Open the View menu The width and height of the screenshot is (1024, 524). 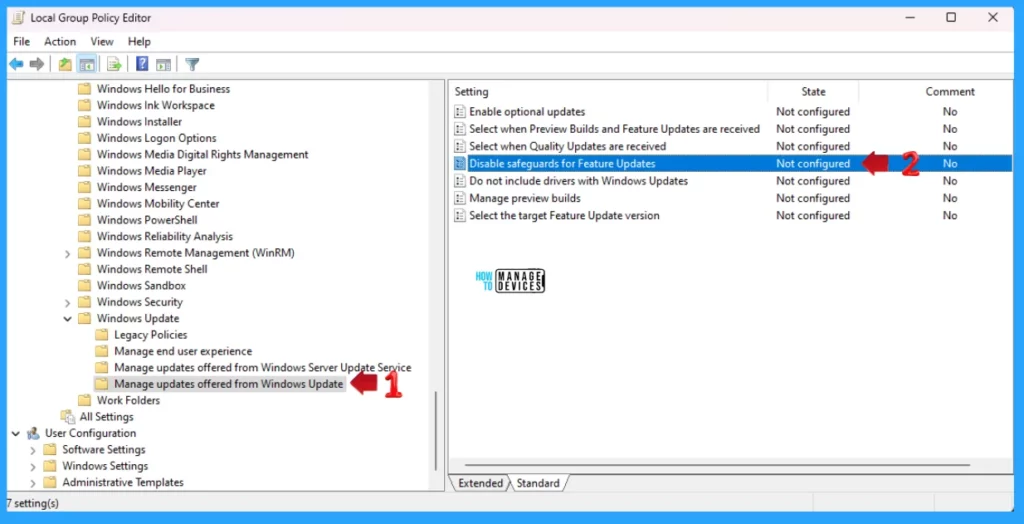pos(102,41)
